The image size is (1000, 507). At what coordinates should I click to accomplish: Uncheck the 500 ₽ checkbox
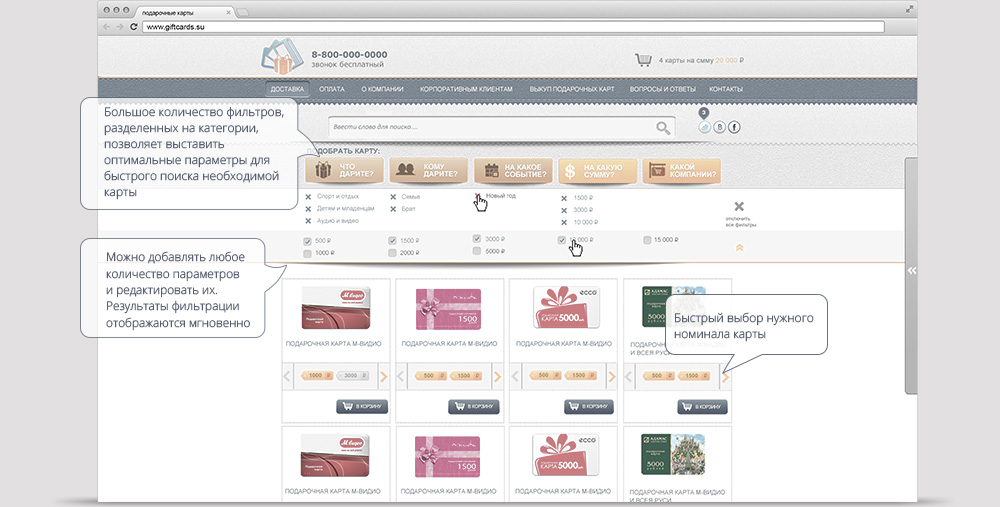point(307,241)
